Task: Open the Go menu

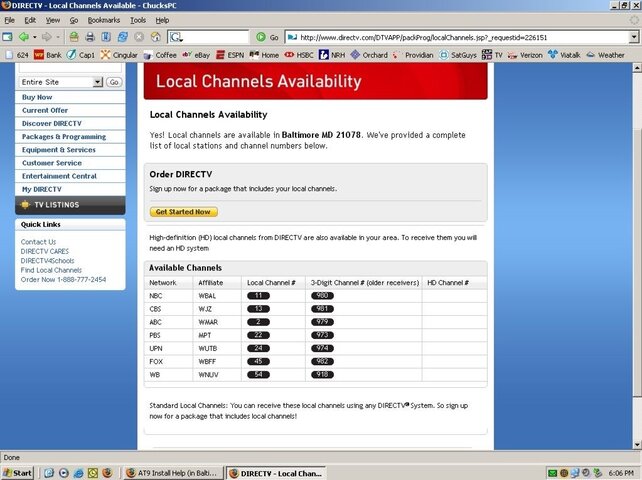Action: click(x=74, y=20)
